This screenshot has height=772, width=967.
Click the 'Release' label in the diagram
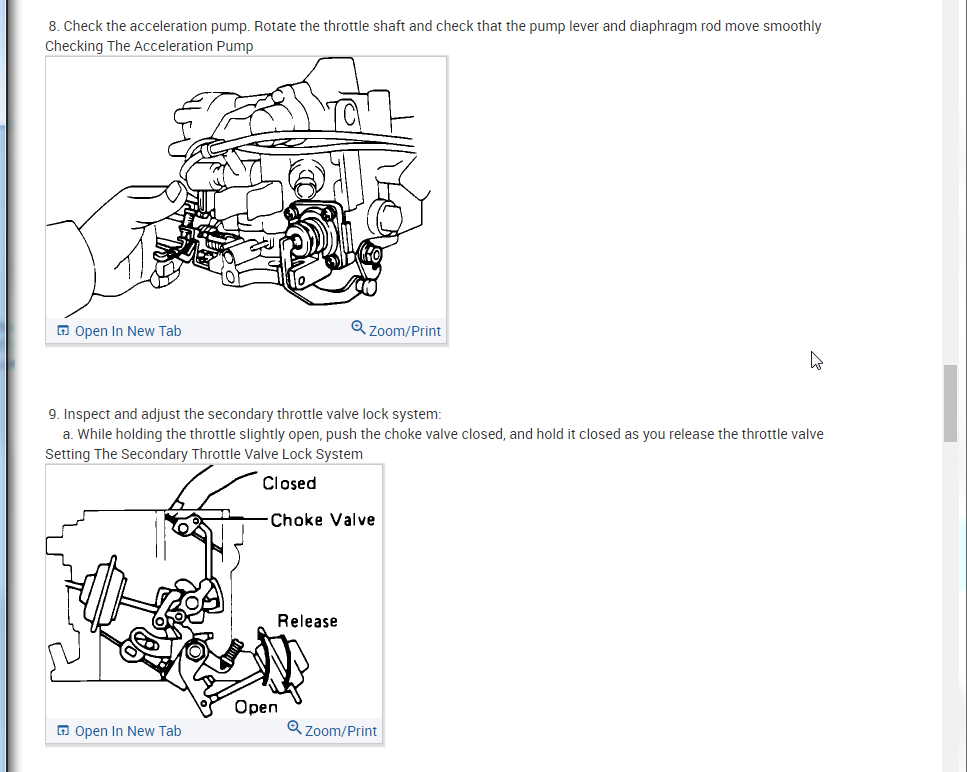pos(308,621)
